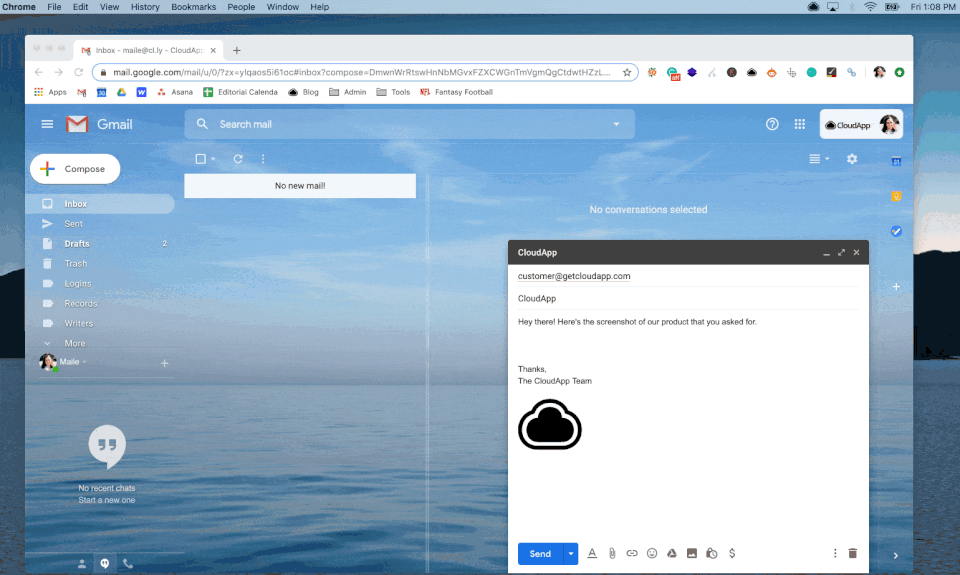
Task: Open a new Chrome tab
Action: (x=237, y=50)
